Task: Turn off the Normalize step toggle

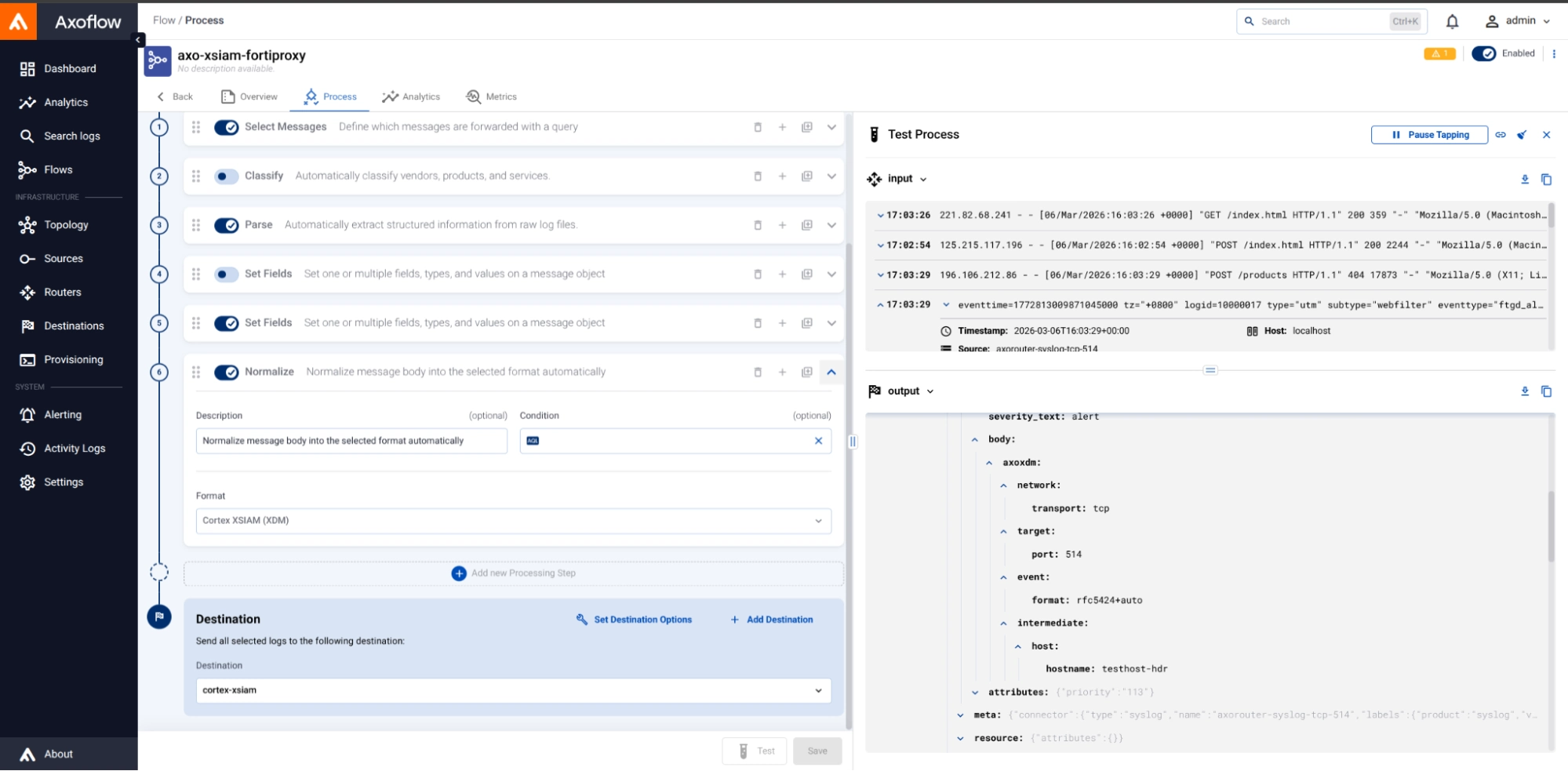Action: pyautogui.click(x=227, y=372)
